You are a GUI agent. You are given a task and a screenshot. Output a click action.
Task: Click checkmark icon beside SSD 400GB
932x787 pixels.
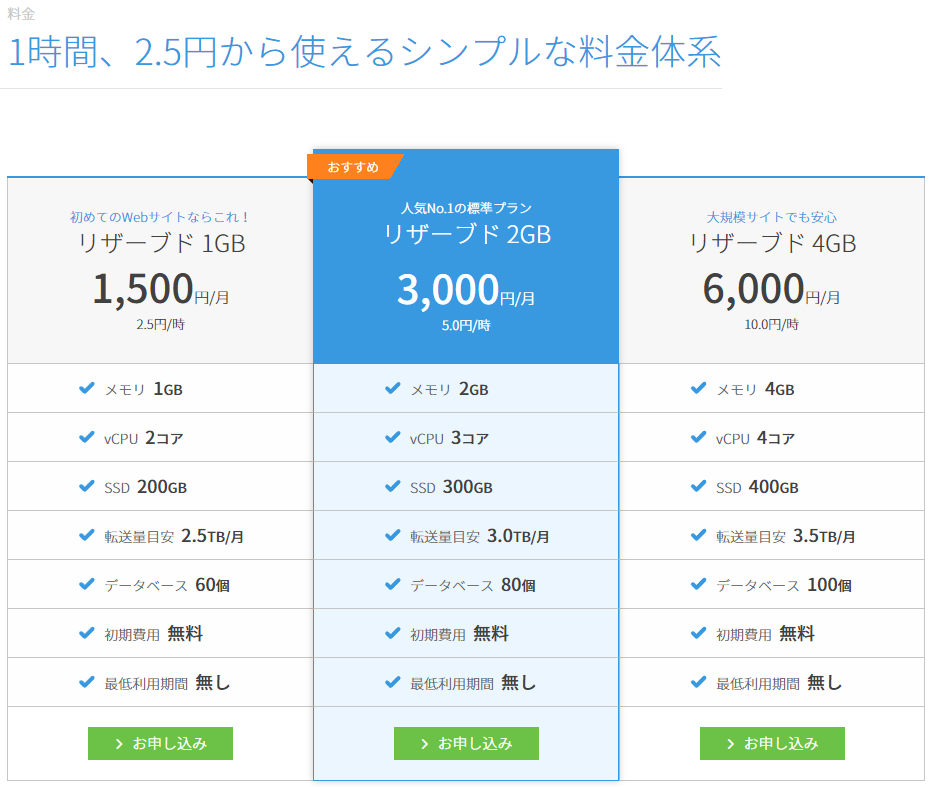coord(699,486)
